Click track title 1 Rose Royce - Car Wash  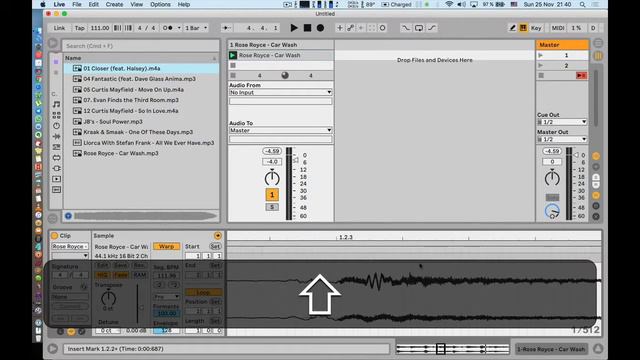pos(280,45)
